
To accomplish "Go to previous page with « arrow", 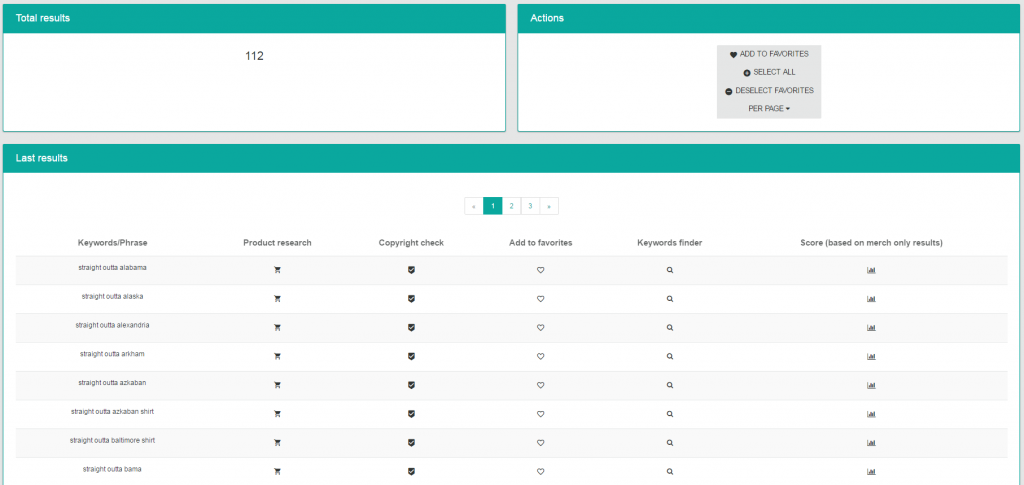I will [473, 206].
